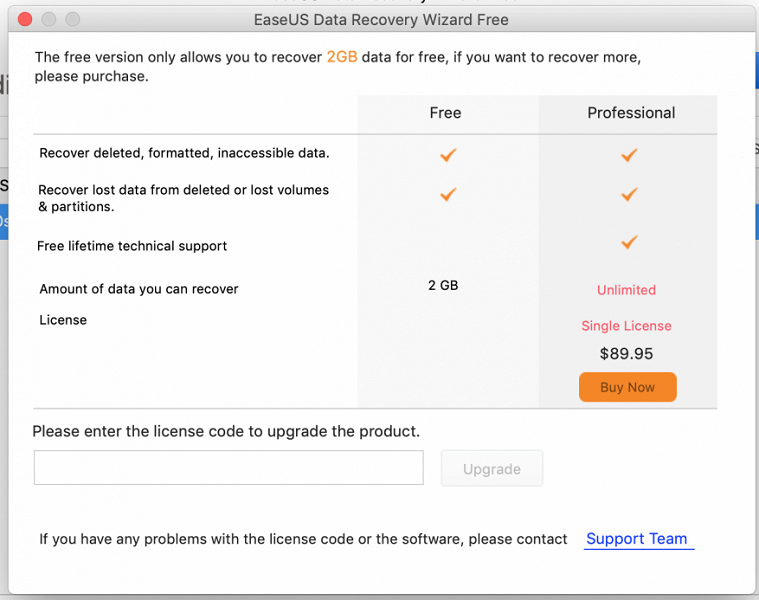Open the Support Team link

coord(637,539)
